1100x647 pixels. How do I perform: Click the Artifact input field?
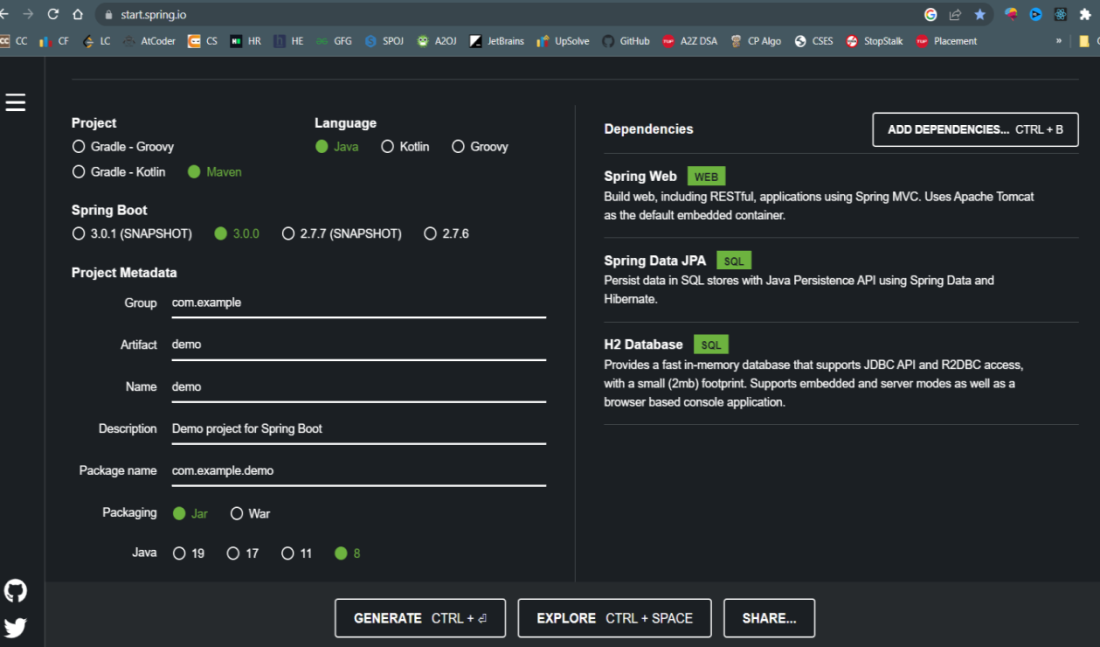(x=358, y=345)
